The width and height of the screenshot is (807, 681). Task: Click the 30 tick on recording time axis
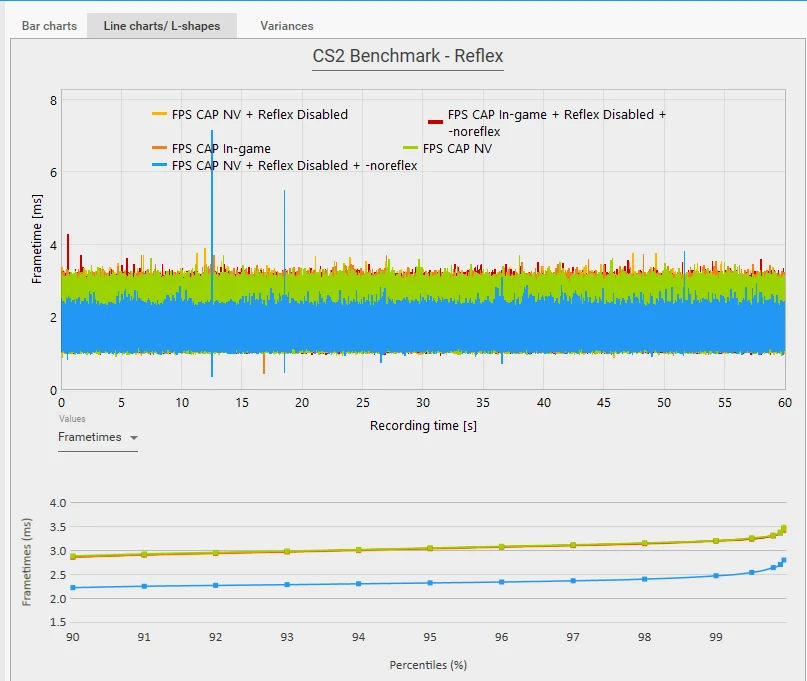tap(423, 403)
